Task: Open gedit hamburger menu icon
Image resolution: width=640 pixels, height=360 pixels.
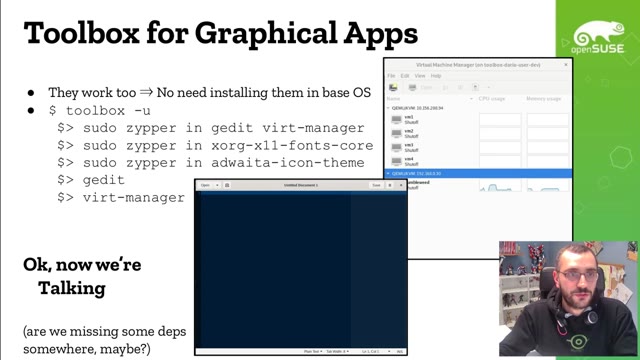Action: point(390,185)
